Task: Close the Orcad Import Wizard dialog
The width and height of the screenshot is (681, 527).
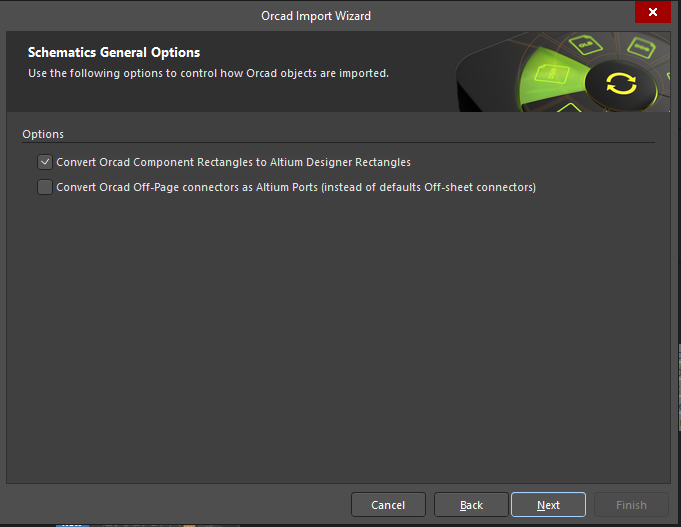Action: (x=652, y=12)
